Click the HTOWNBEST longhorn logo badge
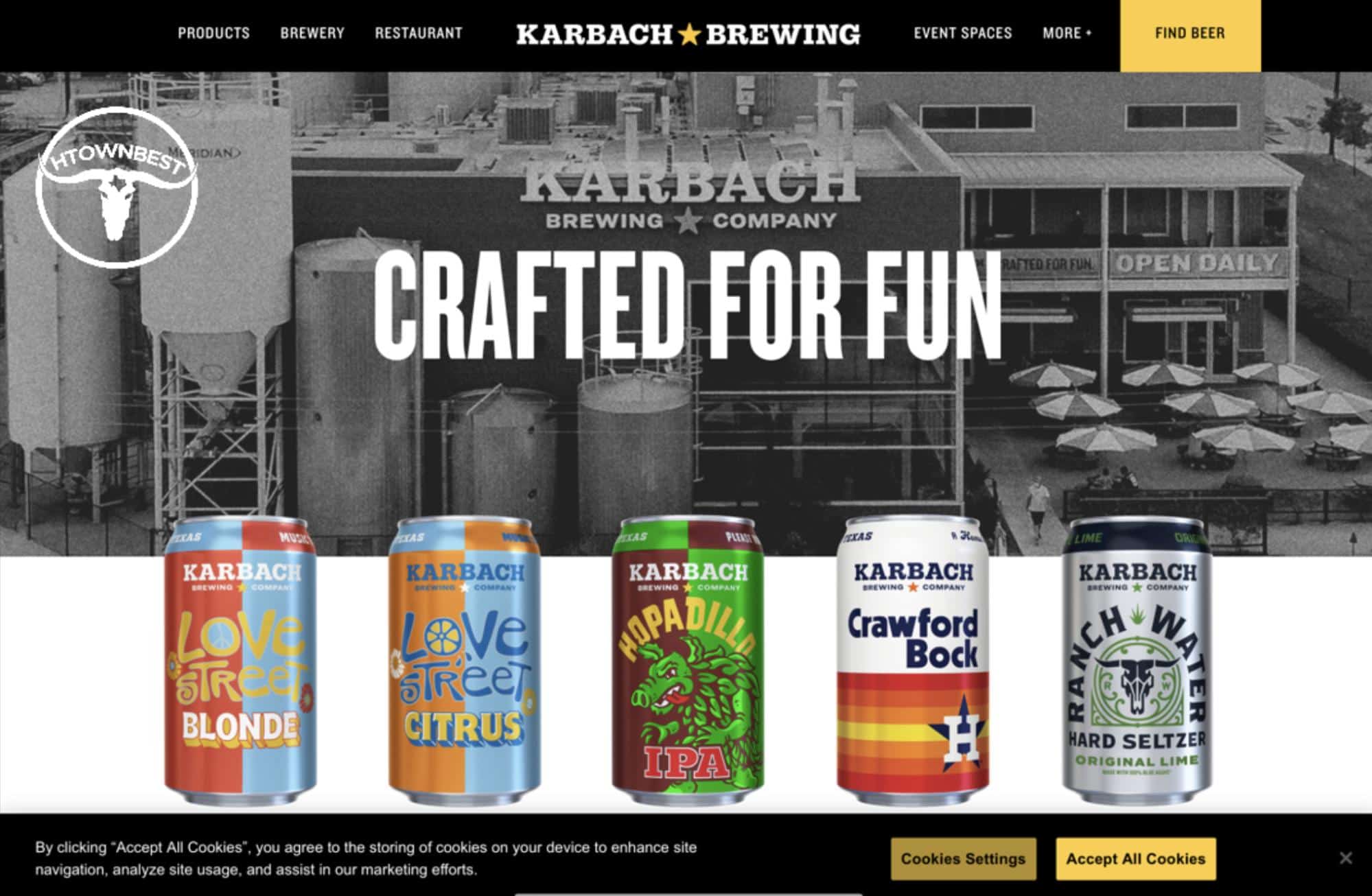This screenshot has width=1372, height=896. tap(117, 187)
